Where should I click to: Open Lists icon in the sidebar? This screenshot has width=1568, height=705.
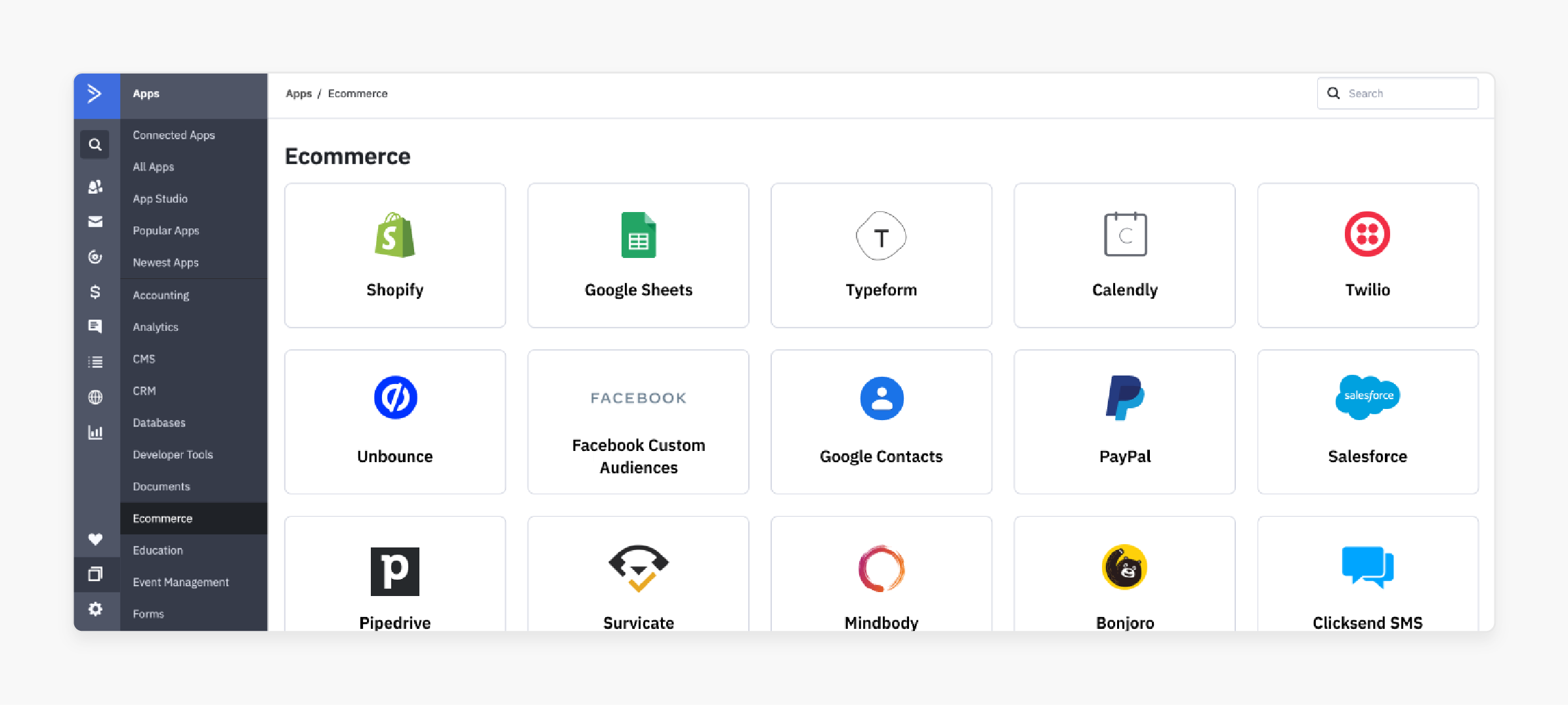95,362
